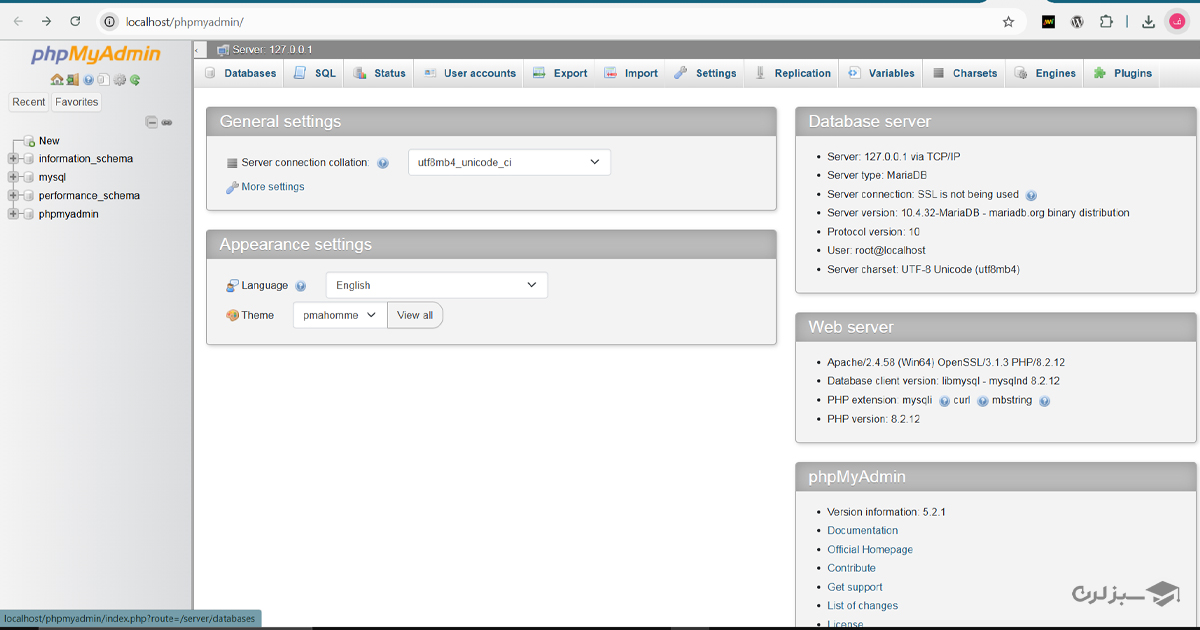Click the collapse all tree icon

coord(151,122)
